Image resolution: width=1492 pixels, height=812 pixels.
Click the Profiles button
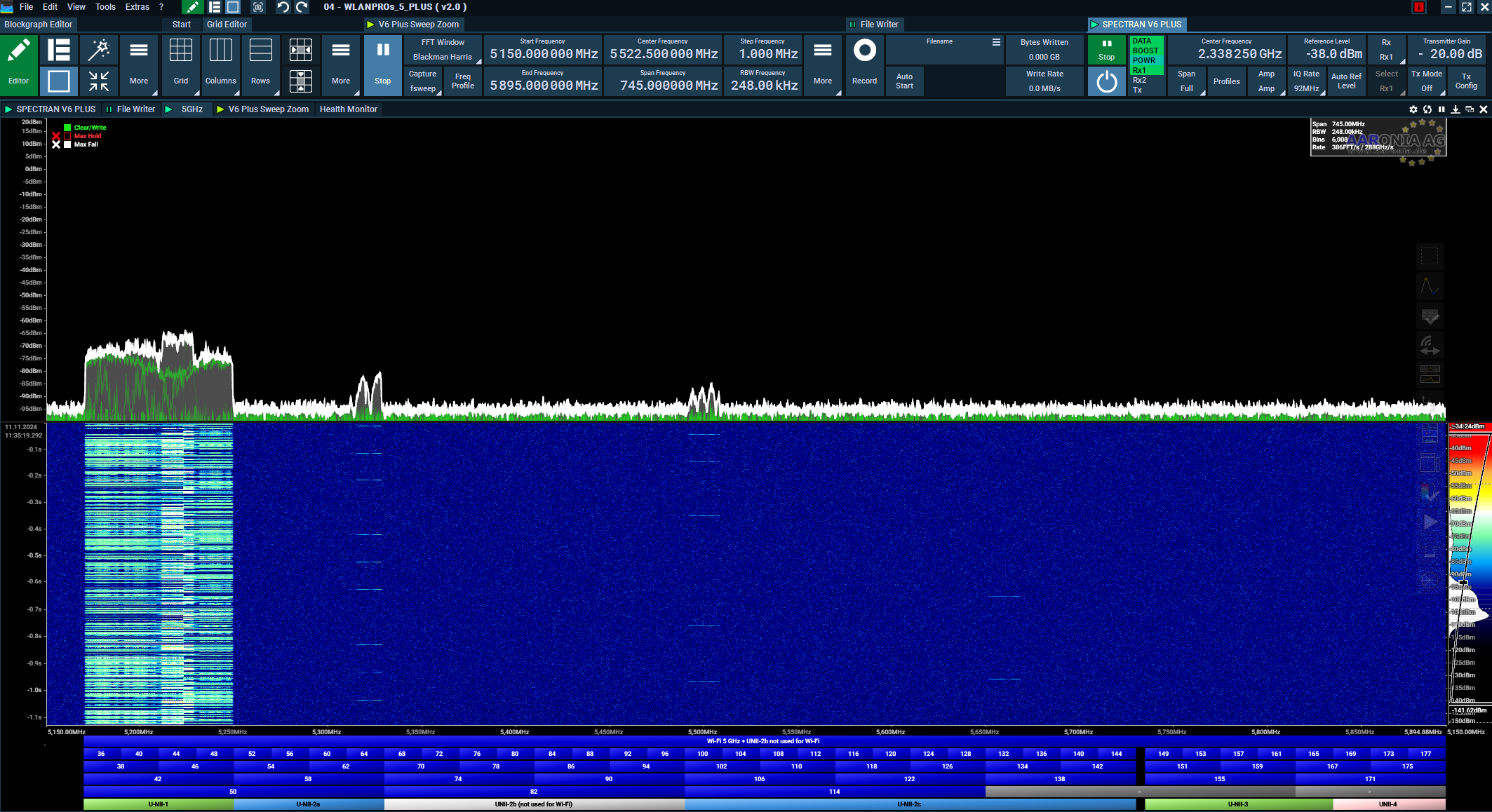(1226, 81)
